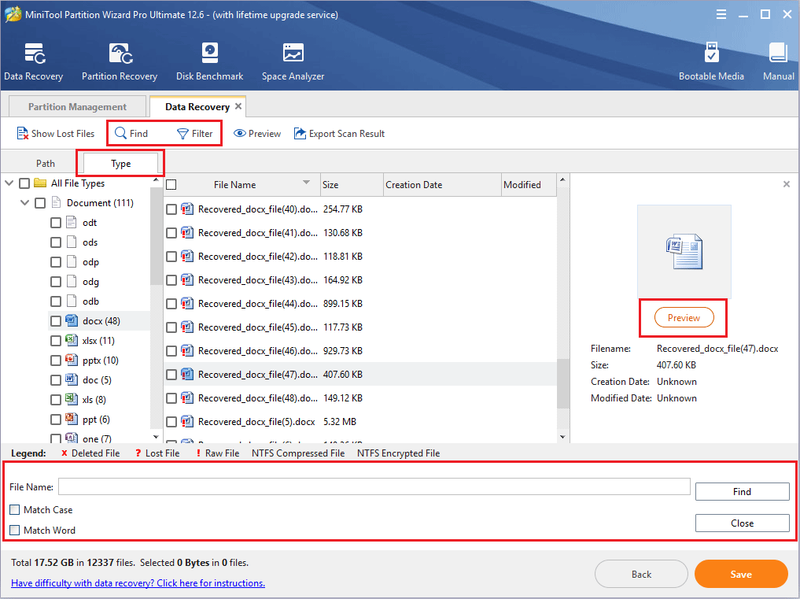The width and height of the screenshot is (800, 599).
Task: Open the Manual icon
Action: point(778,53)
